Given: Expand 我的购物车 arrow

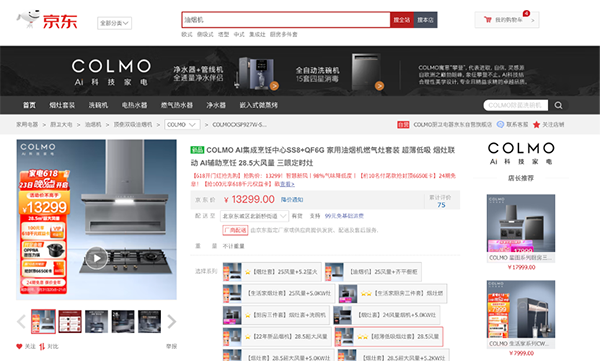Looking at the screenshot, I should click(x=533, y=20).
